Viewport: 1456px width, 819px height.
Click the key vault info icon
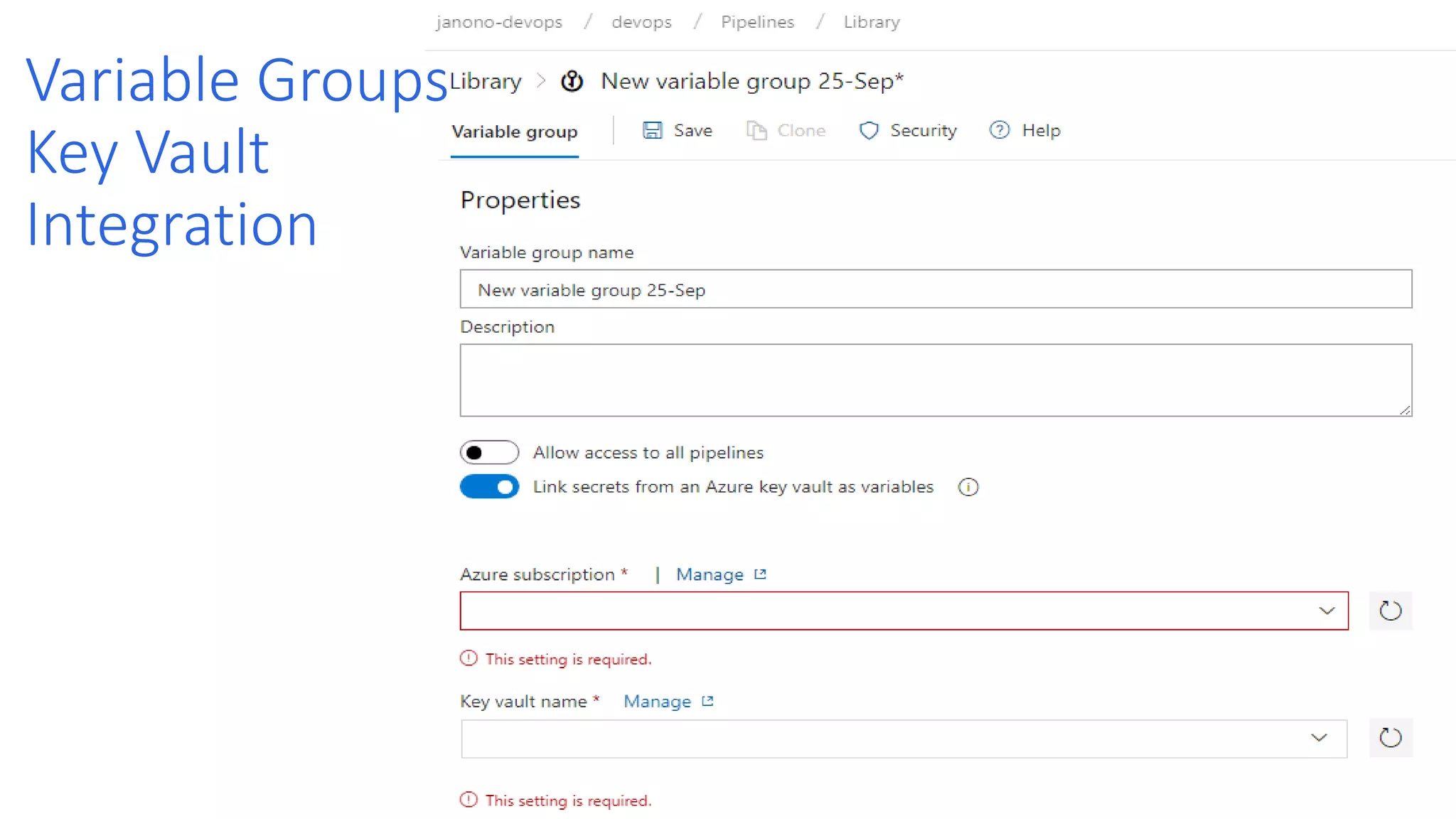pyautogui.click(x=968, y=488)
